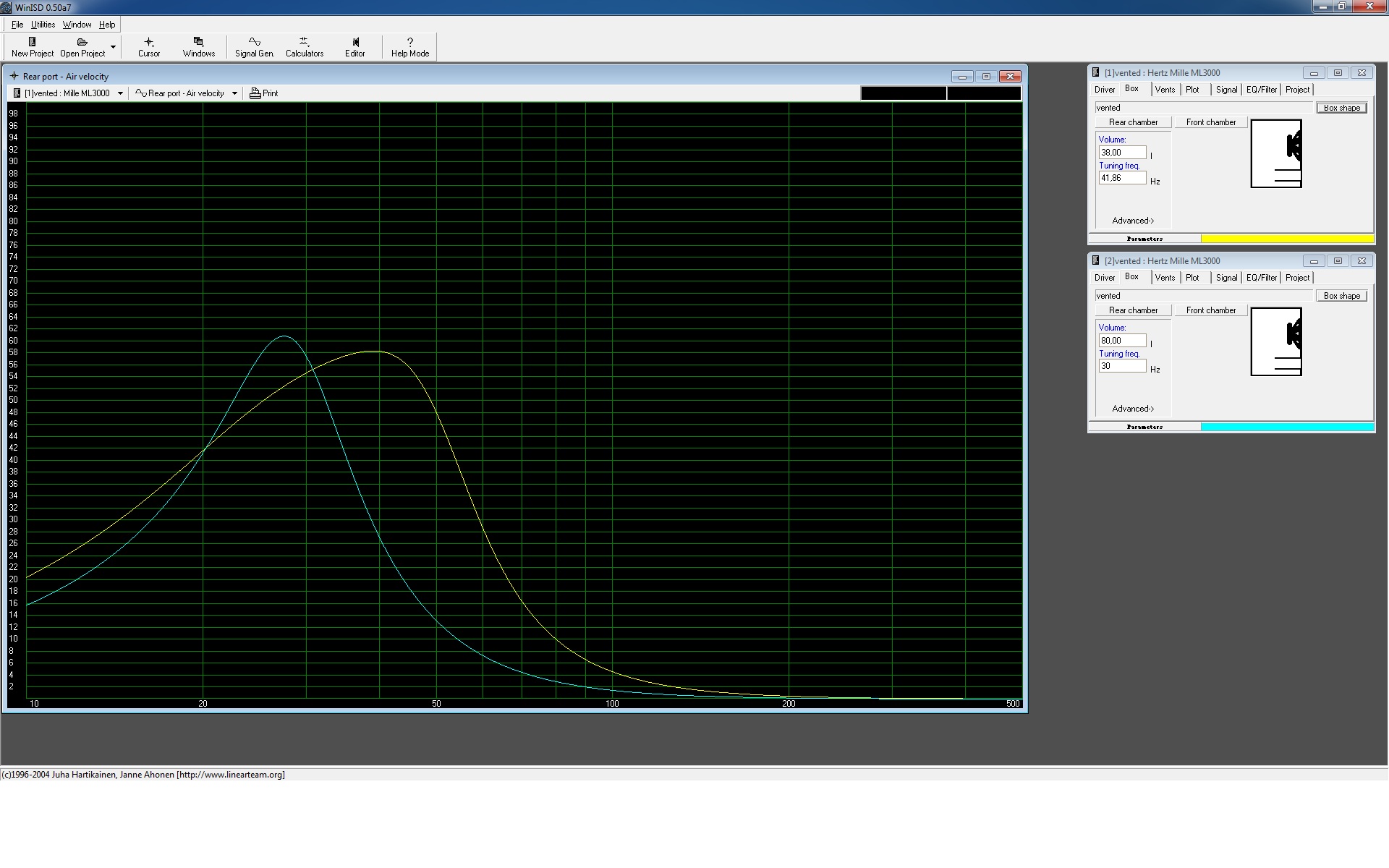Open the driver Editor
The width and height of the screenshot is (1389, 868).
pyautogui.click(x=355, y=47)
